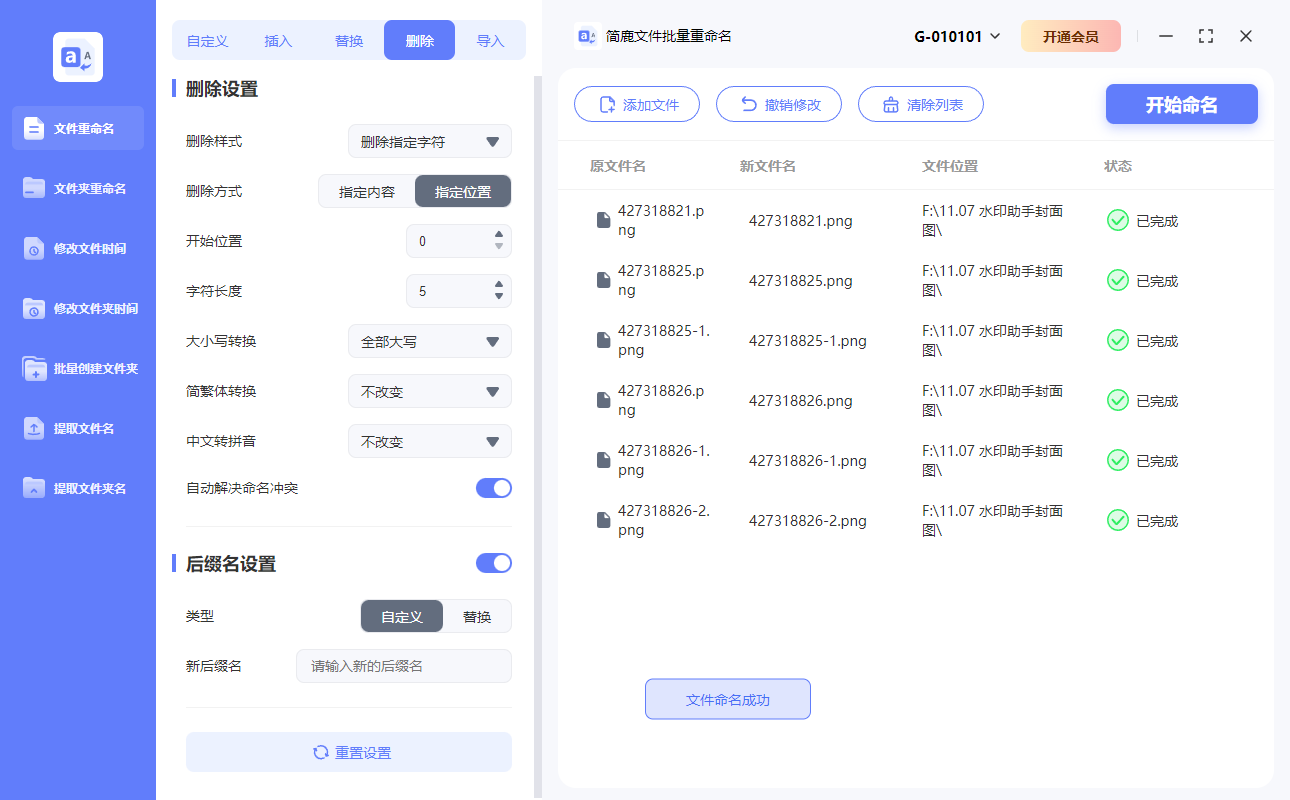Screen dimensions: 1290x800
Task: Turn off the 后缀名设置 toggle
Action: (x=493, y=563)
